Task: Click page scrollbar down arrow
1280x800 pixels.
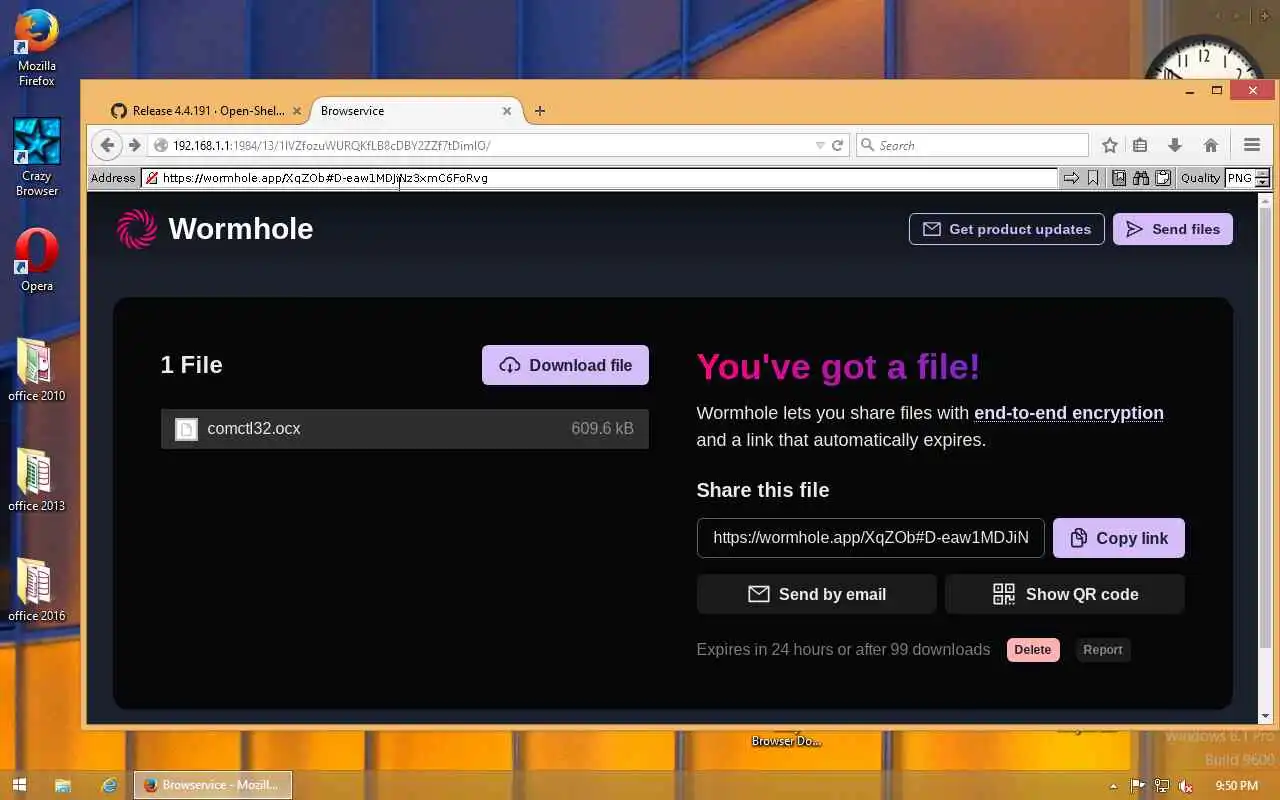Action: click(x=1265, y=716)
